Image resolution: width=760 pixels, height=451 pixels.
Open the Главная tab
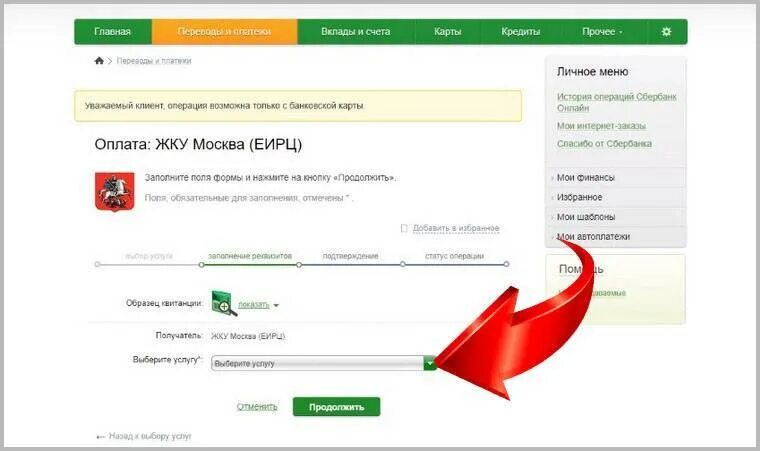tap(112, 32)
